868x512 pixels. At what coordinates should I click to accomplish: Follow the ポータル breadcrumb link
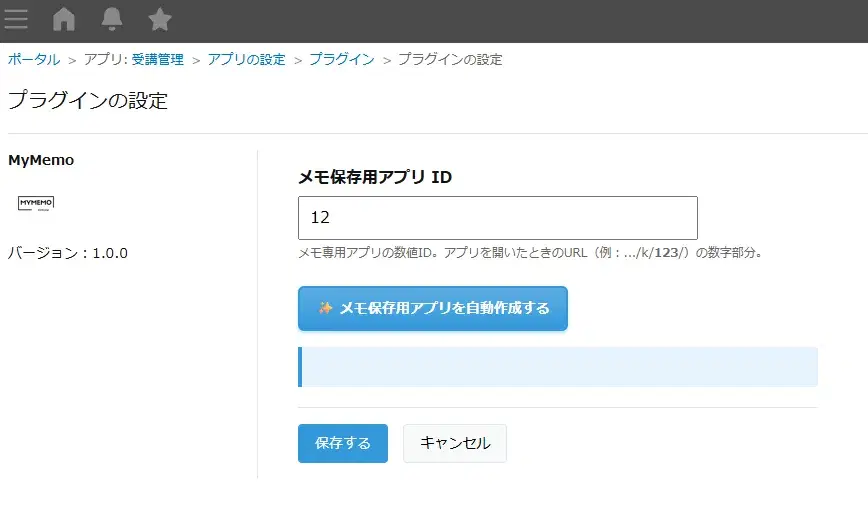click(x=34, y=59)
